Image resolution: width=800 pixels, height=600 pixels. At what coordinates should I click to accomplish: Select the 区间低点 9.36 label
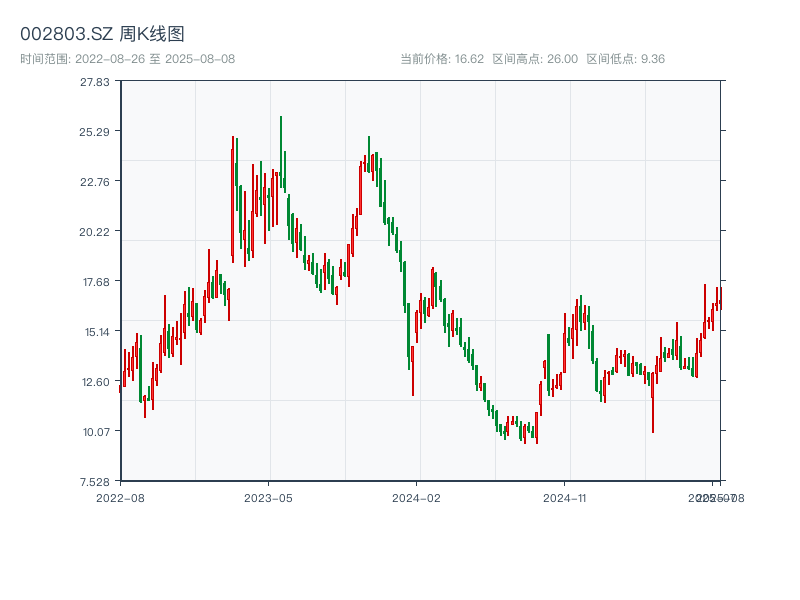coord(625,59)
